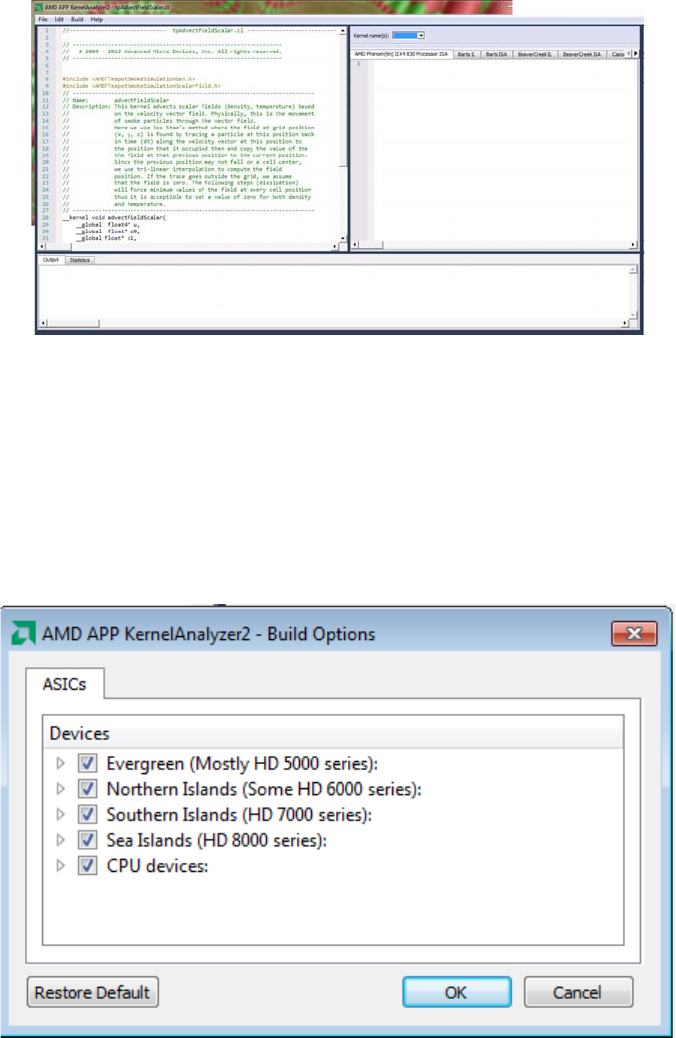Close the Build Options dialog with the X
The width and height of the screenshot is (676, 1038).
click(634, 634)
